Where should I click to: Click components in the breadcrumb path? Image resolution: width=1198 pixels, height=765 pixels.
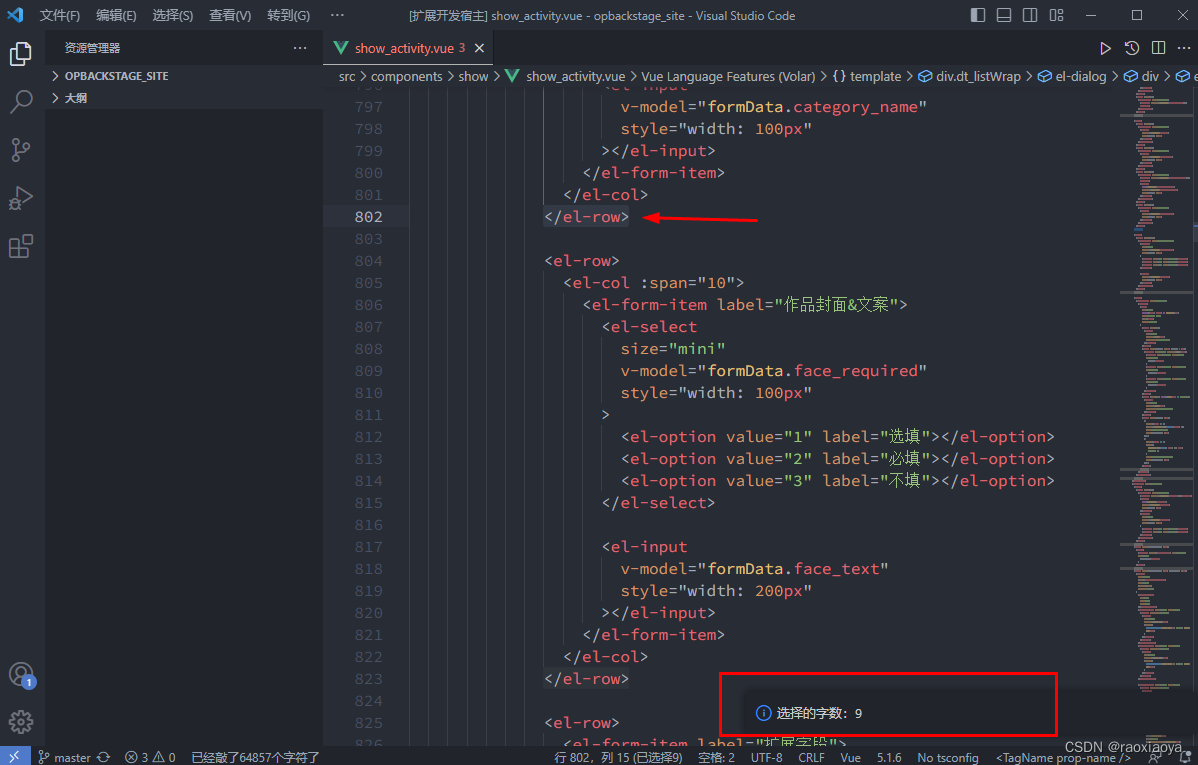pos(407,75)
